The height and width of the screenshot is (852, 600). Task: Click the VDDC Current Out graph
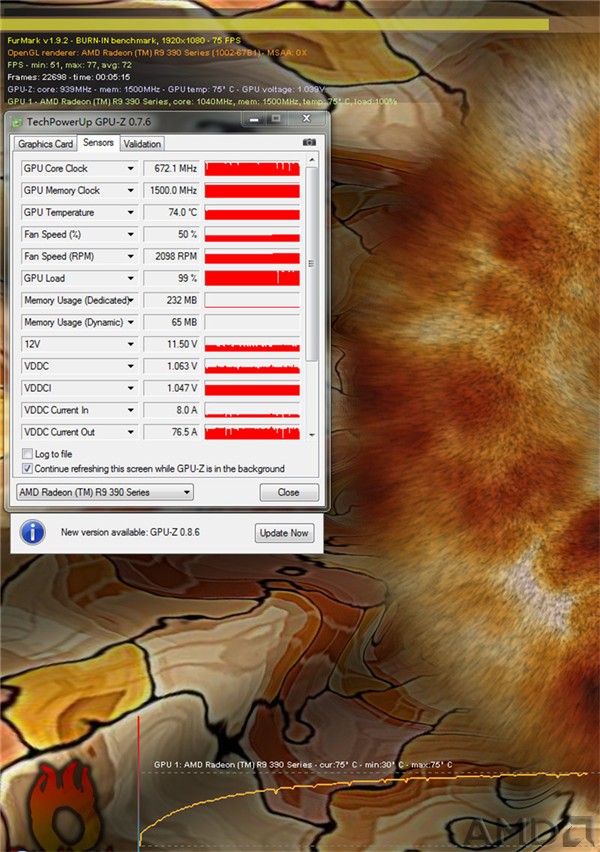coord(252,432)
